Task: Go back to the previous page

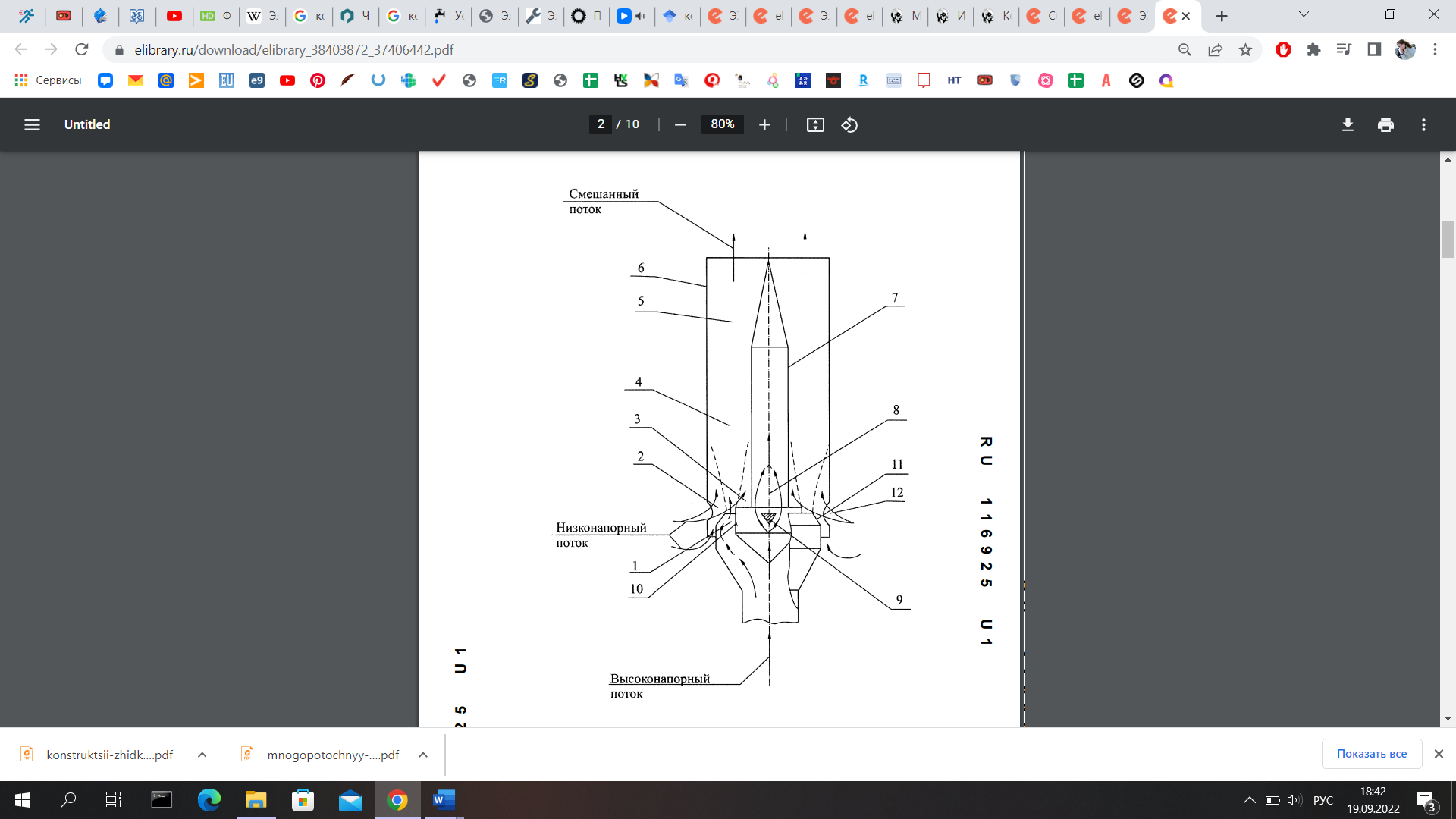Action: pyautogui.click(x=21, y=49)
